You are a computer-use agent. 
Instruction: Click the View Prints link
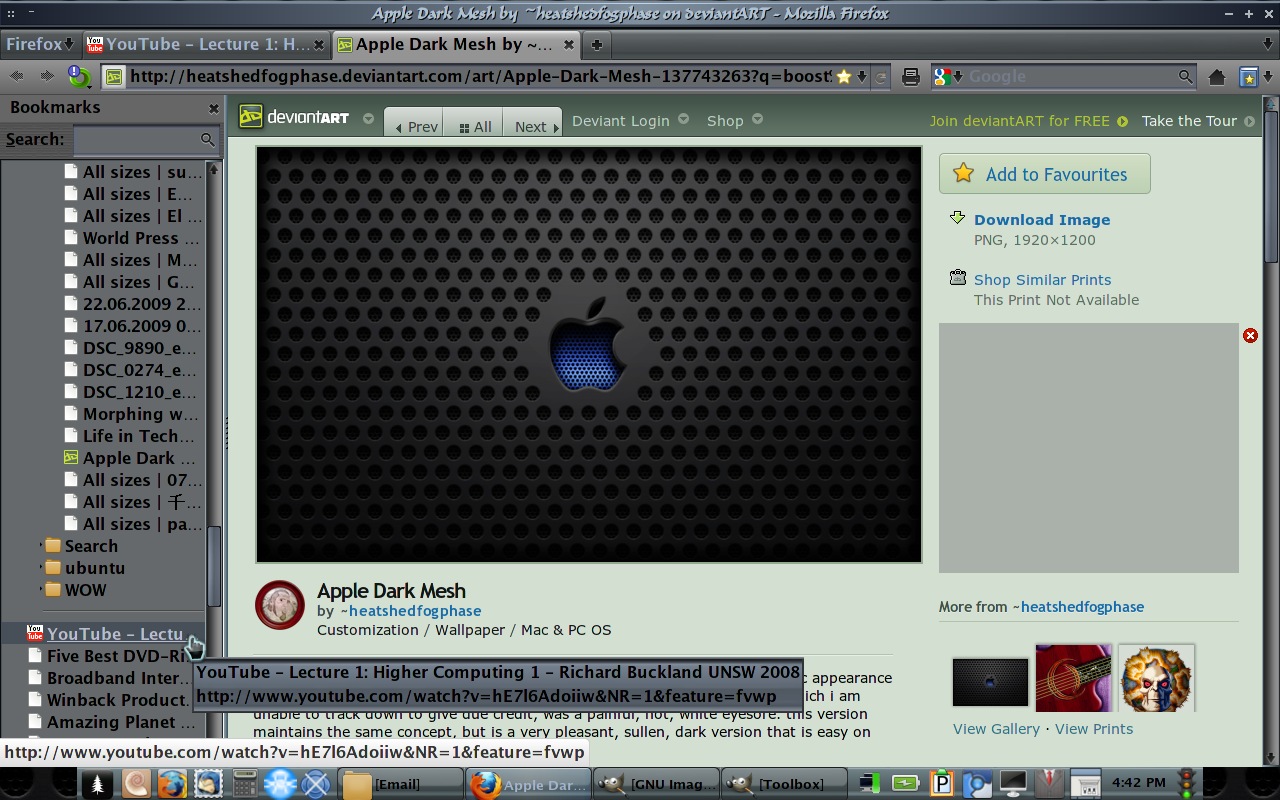(x=1094, y=729)
